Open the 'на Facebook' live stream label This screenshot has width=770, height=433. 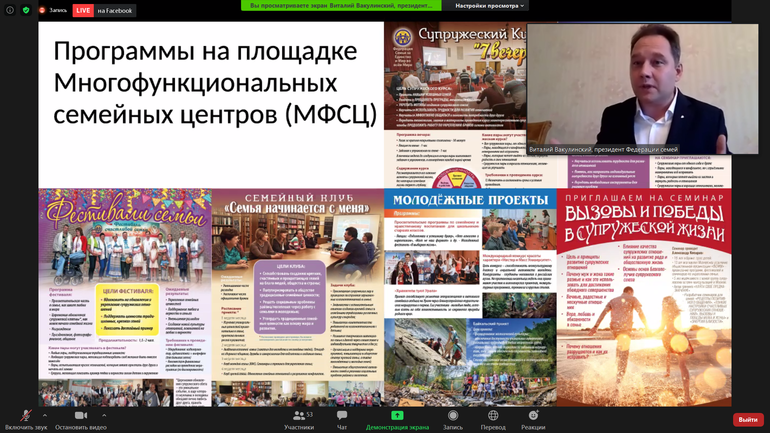114,10
